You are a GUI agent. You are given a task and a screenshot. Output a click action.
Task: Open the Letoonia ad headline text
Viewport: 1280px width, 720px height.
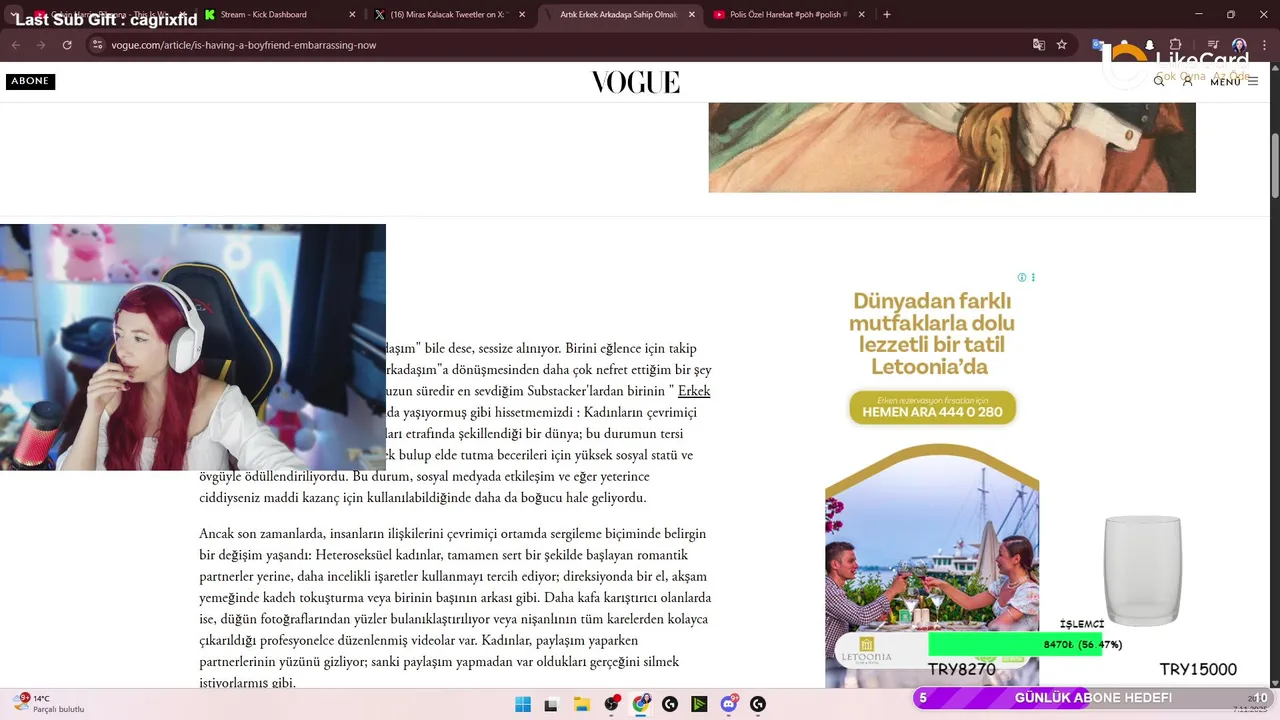(x=932, y=334)
